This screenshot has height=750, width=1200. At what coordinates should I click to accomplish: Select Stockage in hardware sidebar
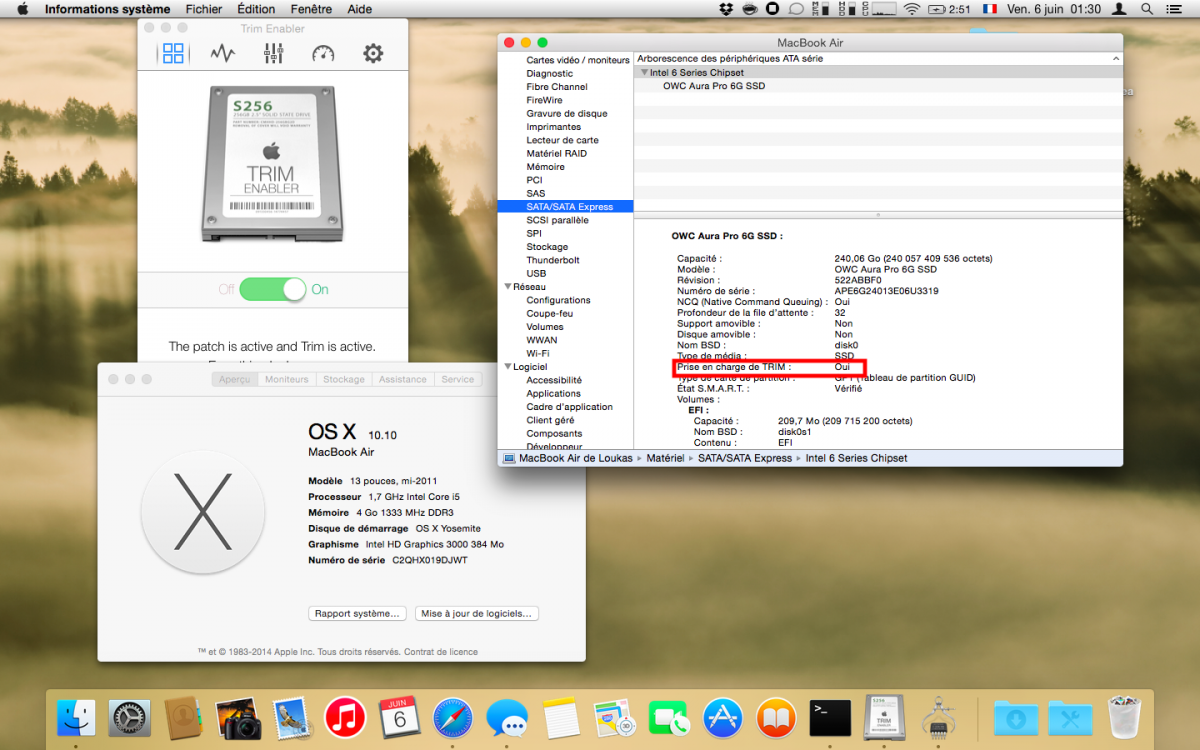[x=547, y=247]
